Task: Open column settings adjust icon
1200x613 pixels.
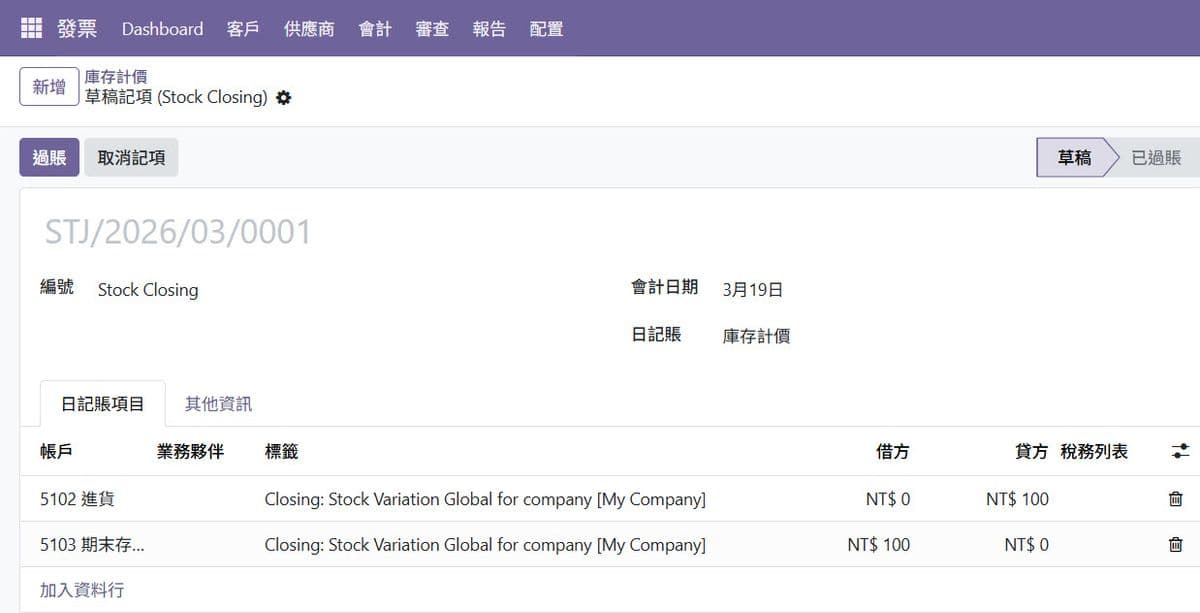Action: click(1179, 452)
